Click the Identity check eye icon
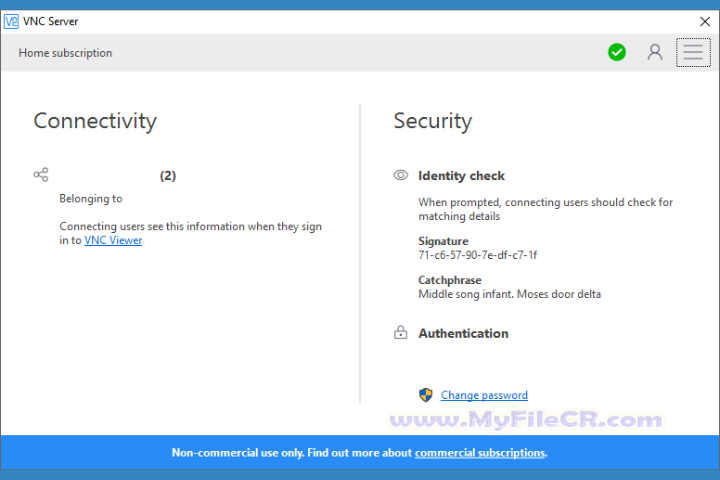This screenshot has height=480, width=720. point(400,175)
